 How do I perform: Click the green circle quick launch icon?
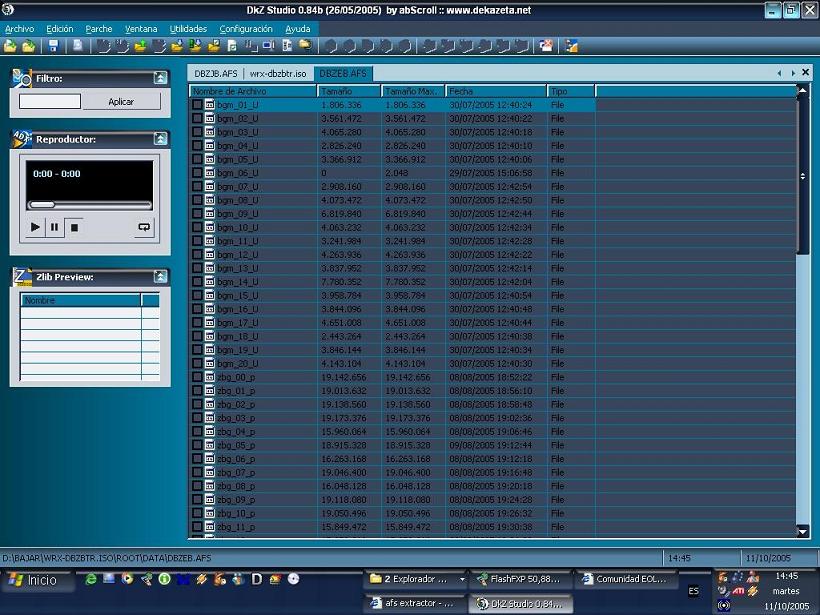165,579
